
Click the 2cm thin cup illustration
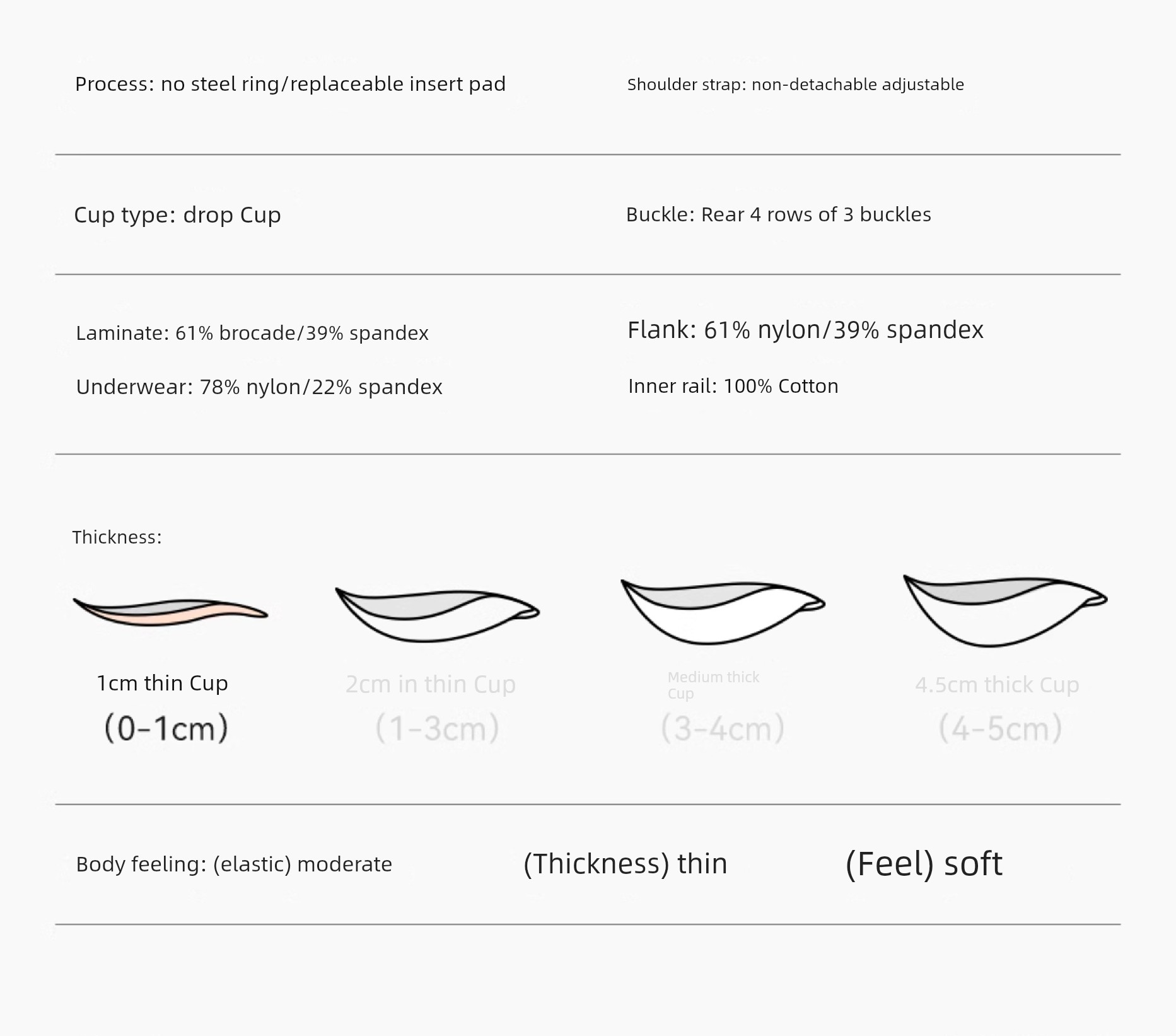[437, 615]
